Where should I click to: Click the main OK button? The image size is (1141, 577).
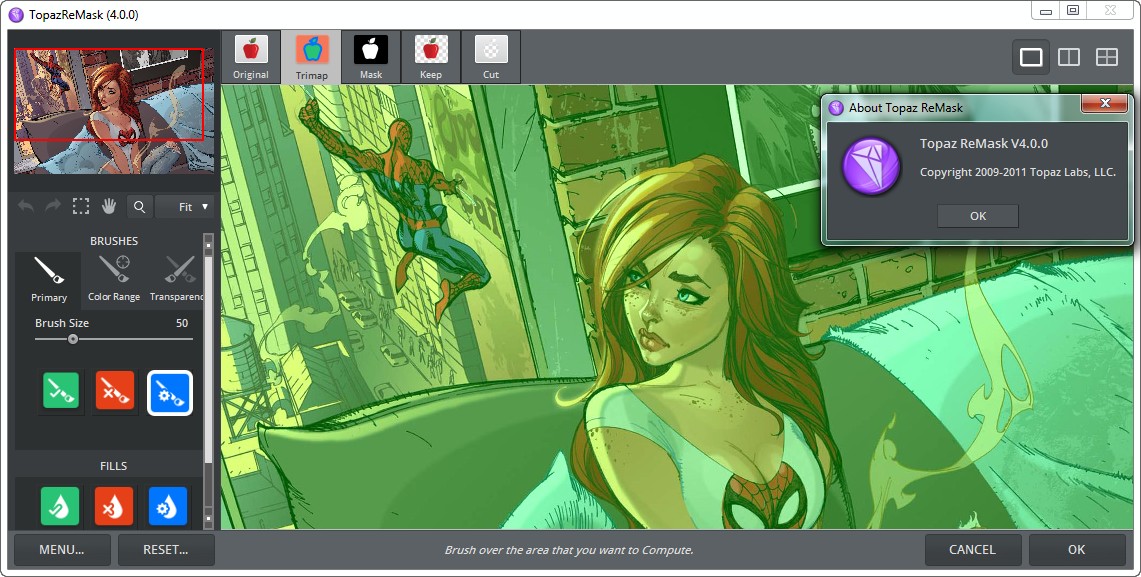click(x=1077, y=549)
